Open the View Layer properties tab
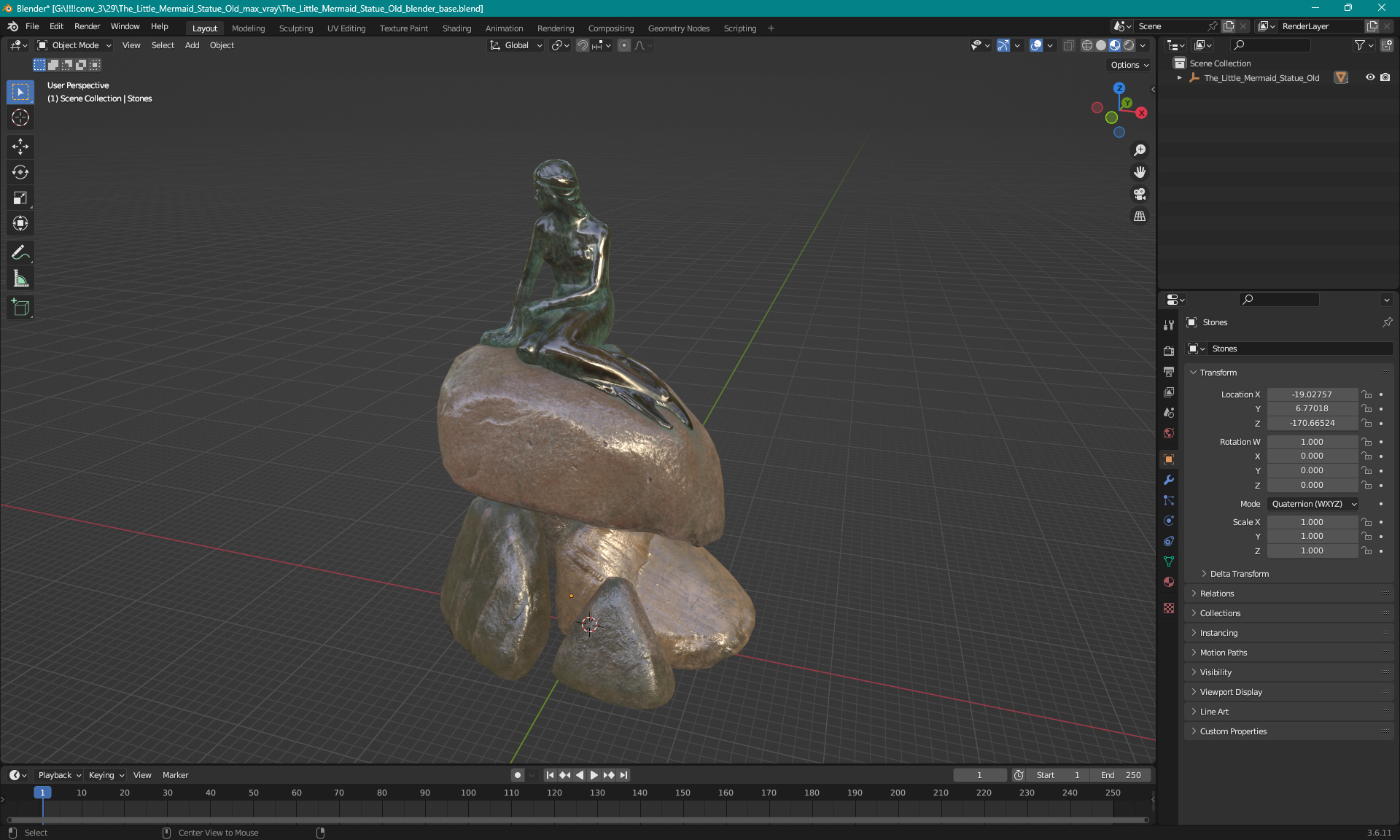 pyautogui.click(x=1169, y=392)
